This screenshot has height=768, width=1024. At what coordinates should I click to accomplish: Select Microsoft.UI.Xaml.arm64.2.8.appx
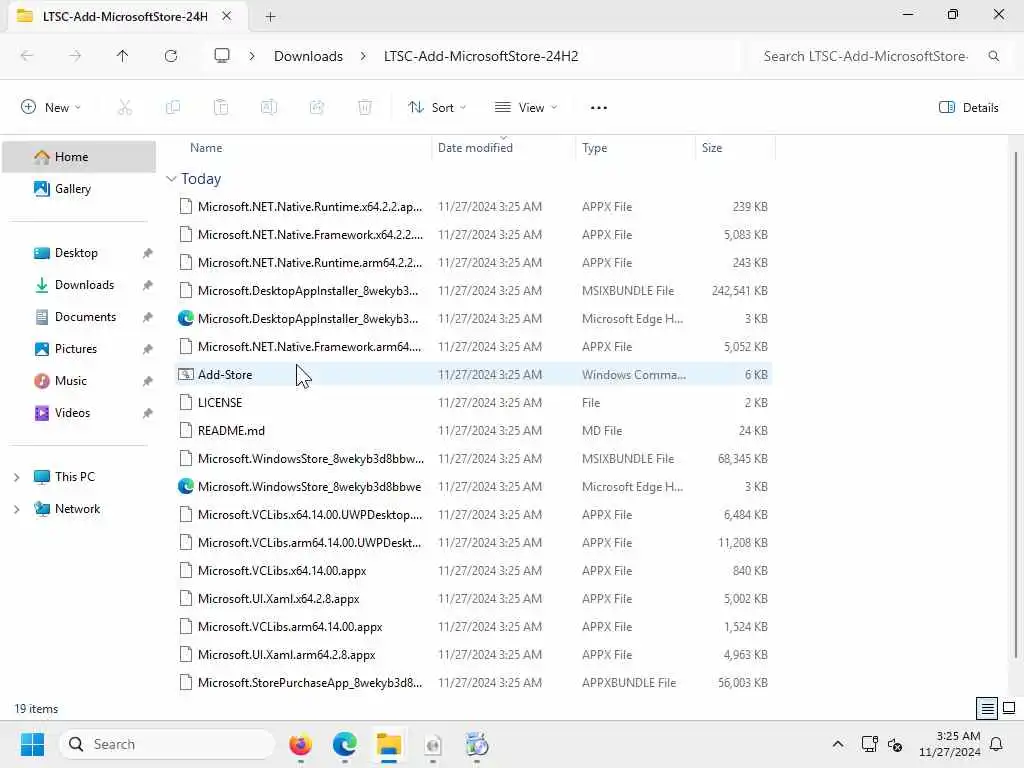point(473,654)
